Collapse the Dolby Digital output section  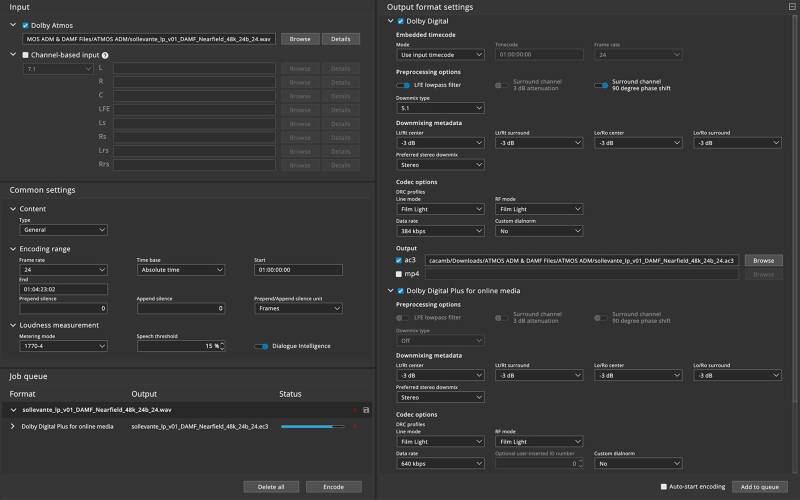[390, 21]
